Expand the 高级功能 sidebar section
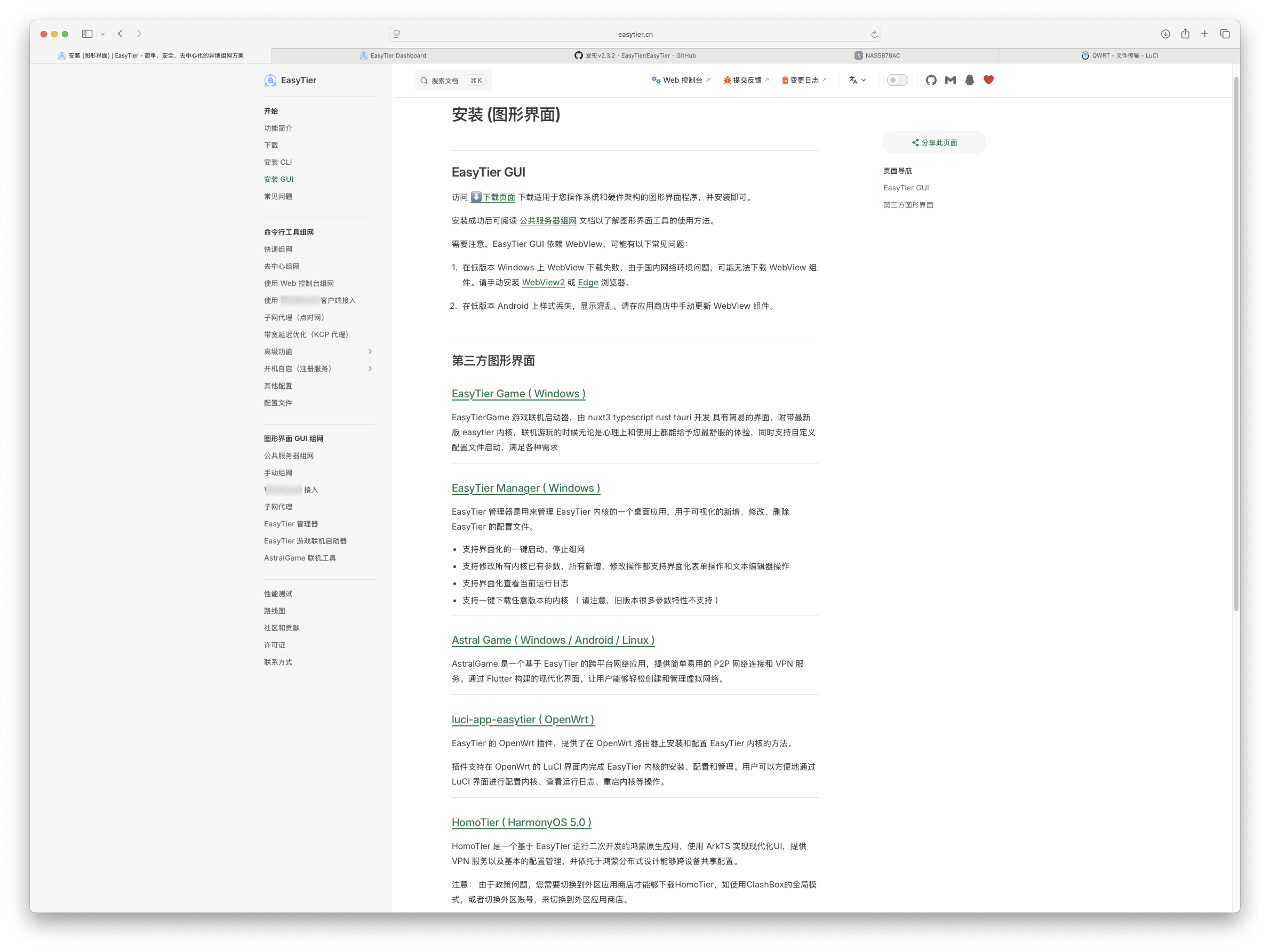Screen dimensions: 1270x952 pos(370,351)
